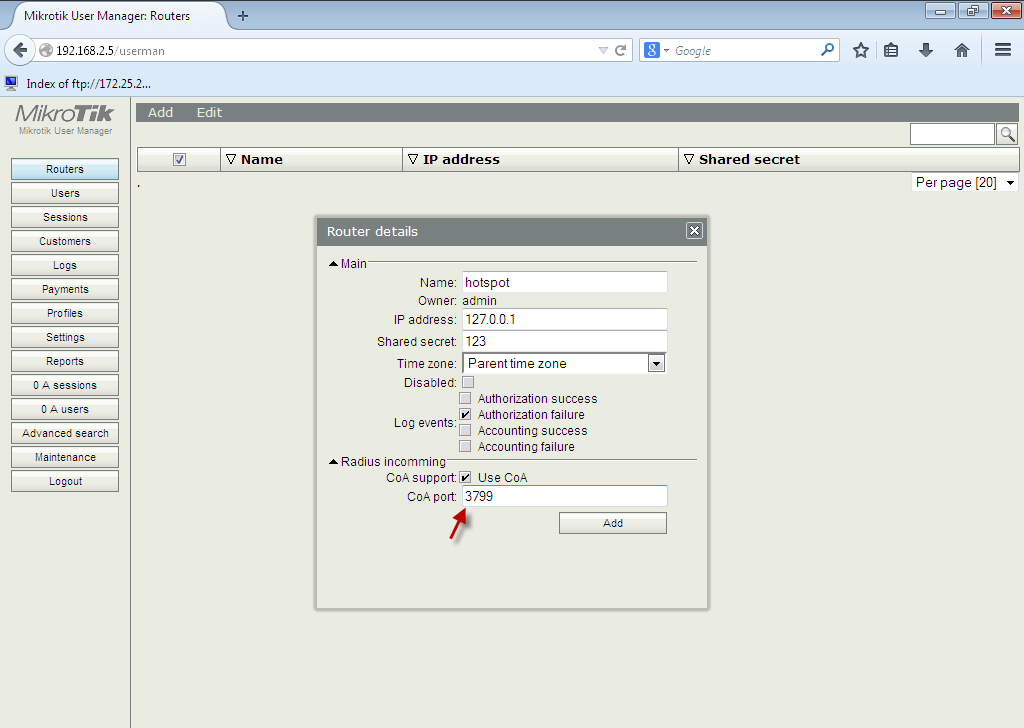Viewport: 1024px width, 728px height.
Task: Open a new browser tab
Action: tap(243, 16)
